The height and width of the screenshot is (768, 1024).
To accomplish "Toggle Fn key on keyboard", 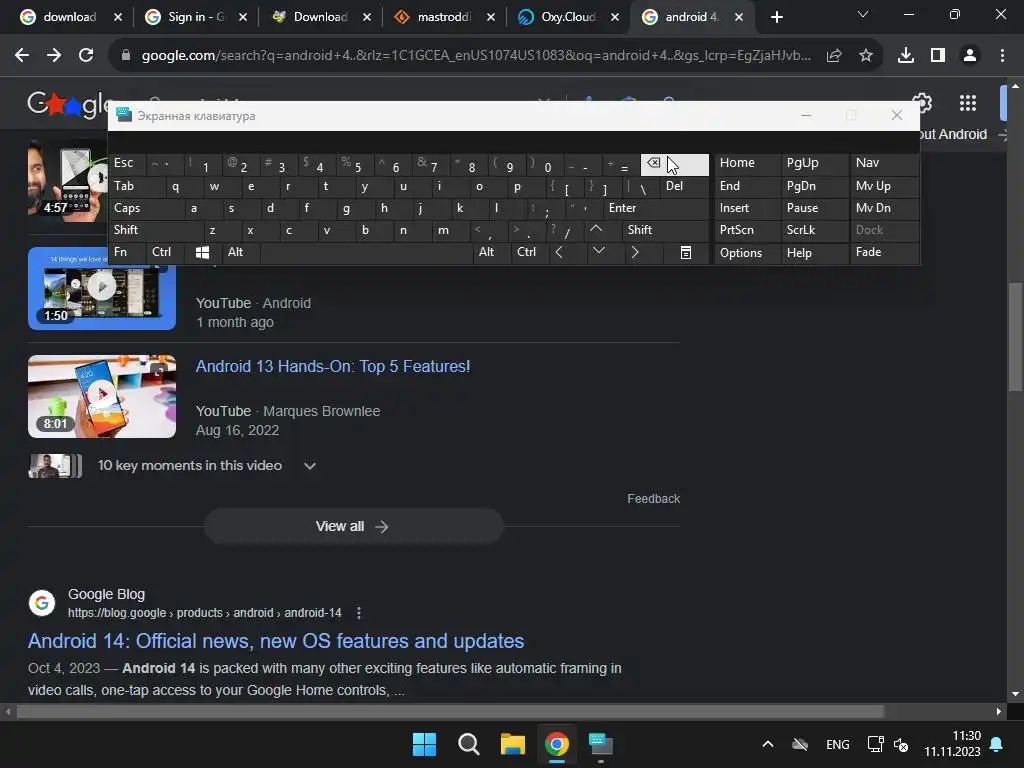I will pos(127,253).
